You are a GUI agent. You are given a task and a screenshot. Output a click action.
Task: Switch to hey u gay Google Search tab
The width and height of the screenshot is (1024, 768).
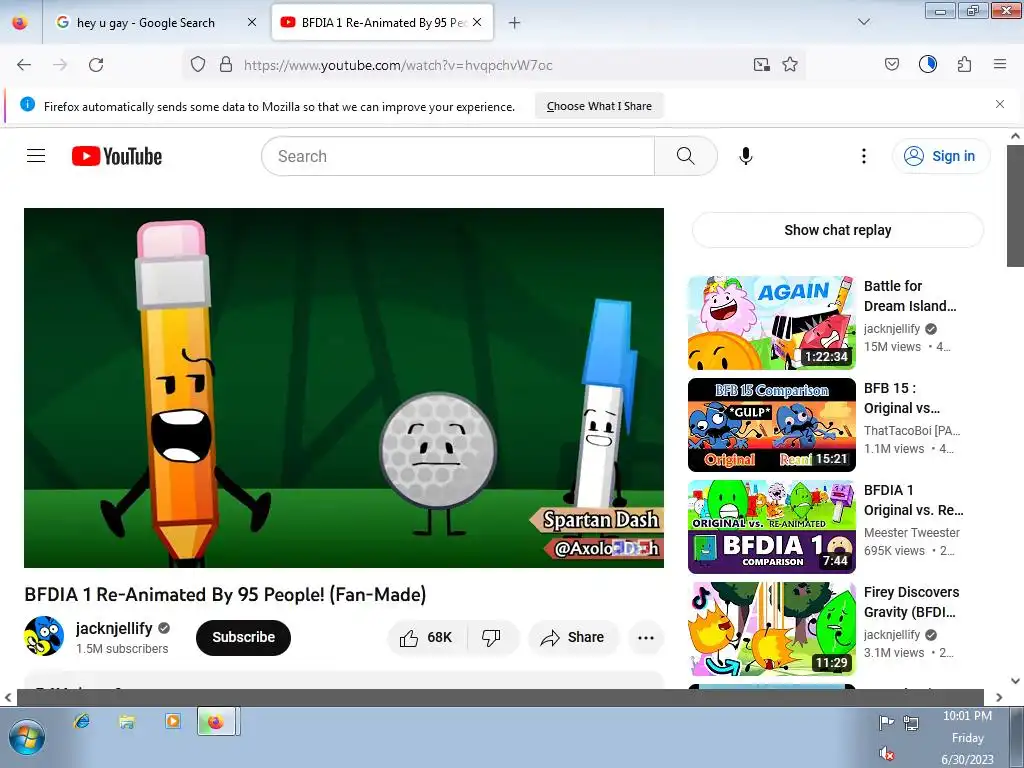pyautogui.click(x=145, y=23)
